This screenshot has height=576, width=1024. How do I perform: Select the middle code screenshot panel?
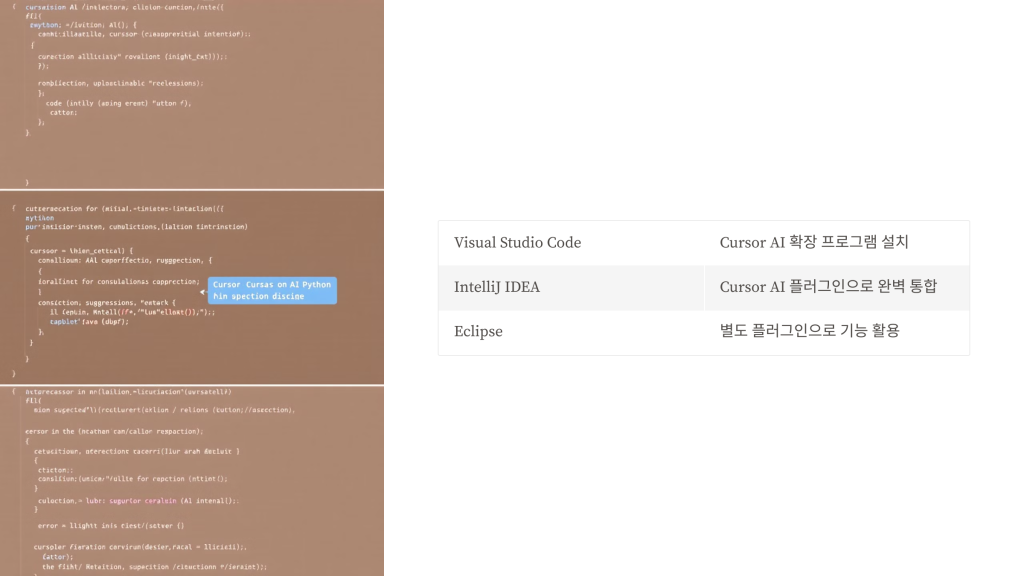(192, 287)
